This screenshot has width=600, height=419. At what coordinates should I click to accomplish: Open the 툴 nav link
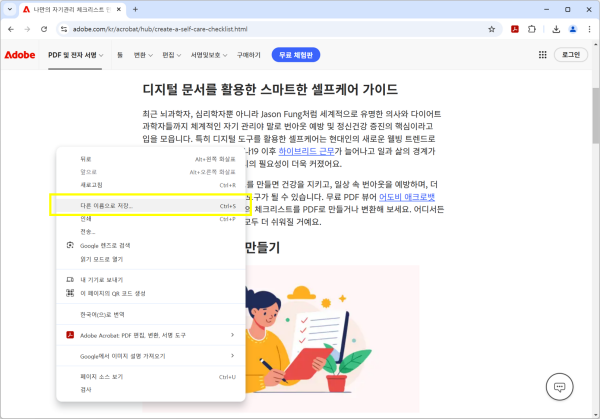point(120,55)
